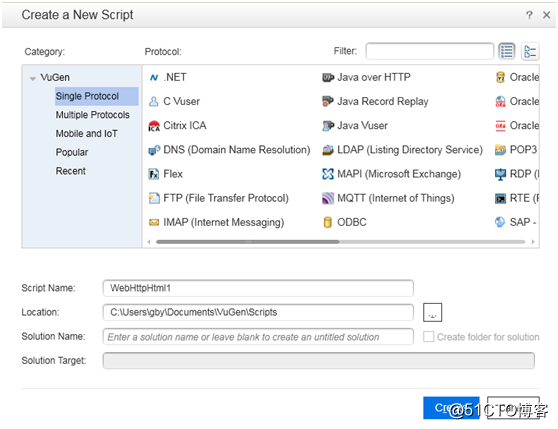Image resolution: width=558 pixels, height=429 pixels.
Task: Click the Solution Name field
Action: (258, 337)
